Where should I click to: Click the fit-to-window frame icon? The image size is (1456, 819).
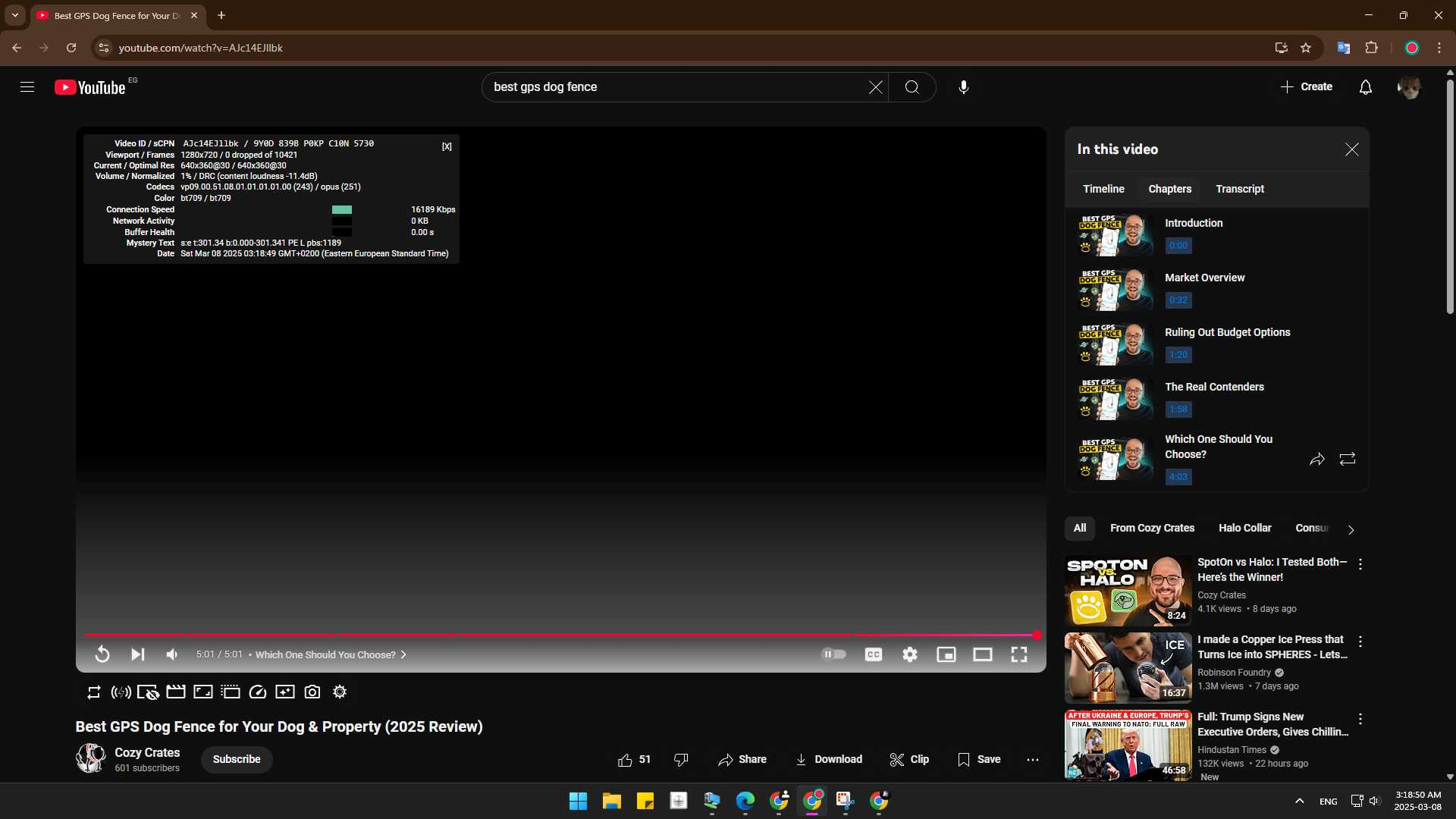203,692
